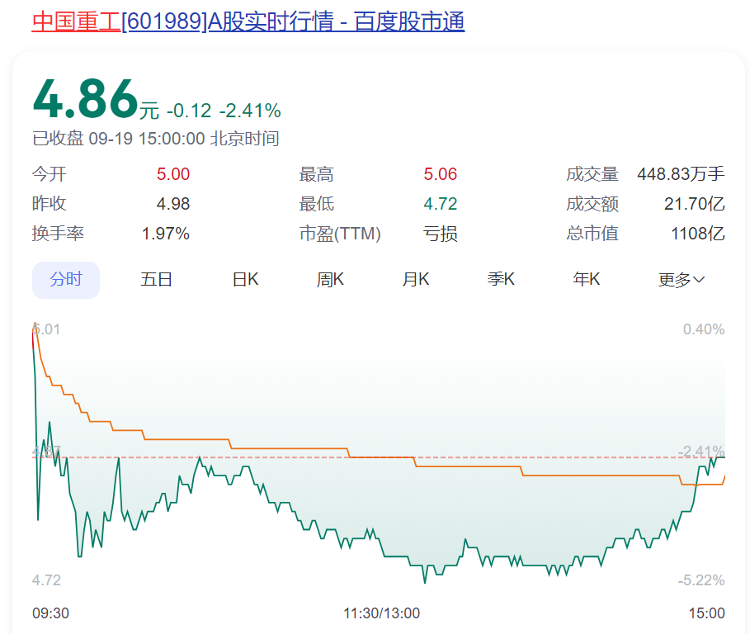Click the 今开 label
Image resolution: width=750 pixels, height=634 pixels.
coord(49,174)
